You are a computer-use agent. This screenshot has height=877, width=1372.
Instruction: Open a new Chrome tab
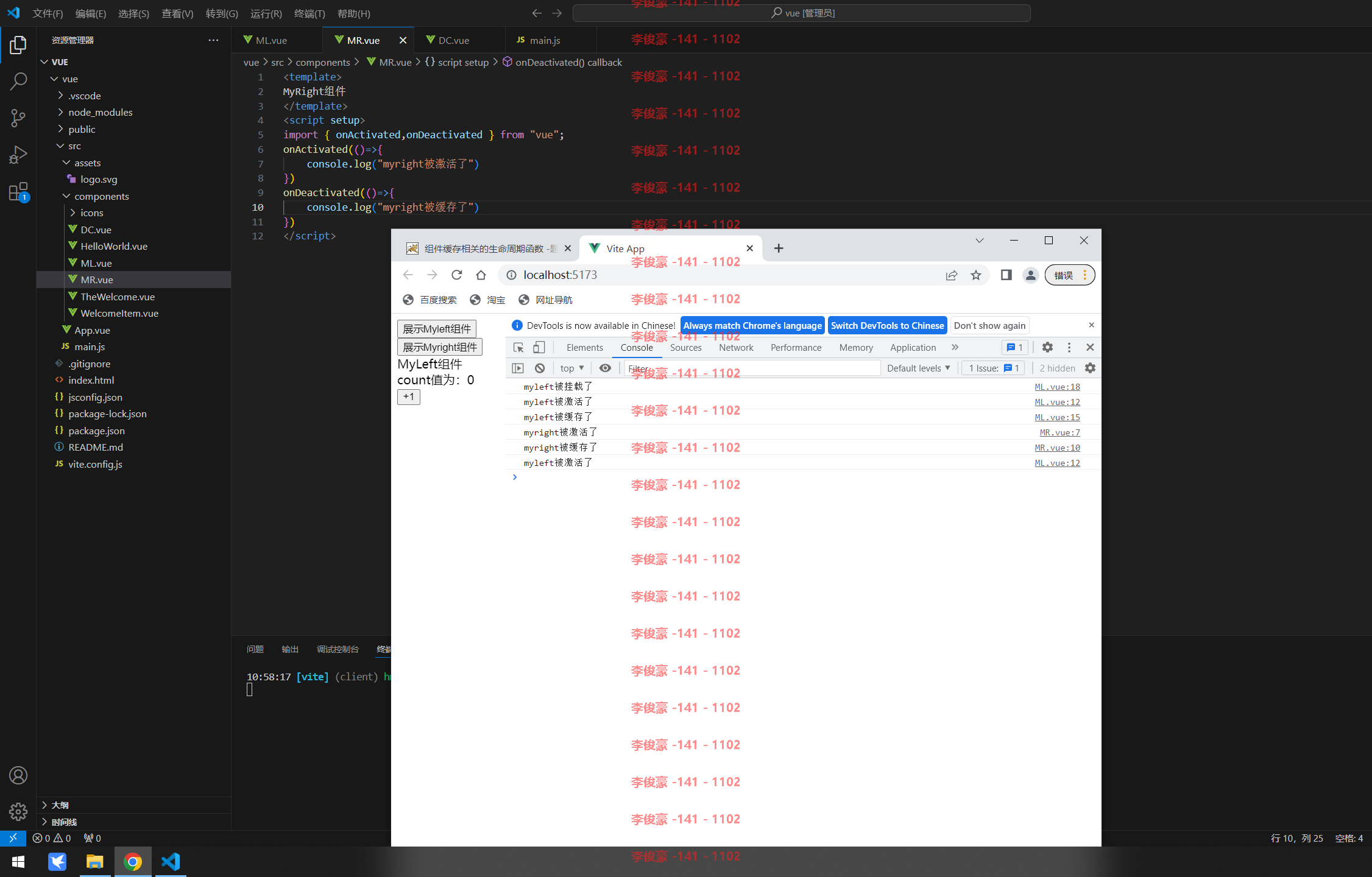coord(779,248)
